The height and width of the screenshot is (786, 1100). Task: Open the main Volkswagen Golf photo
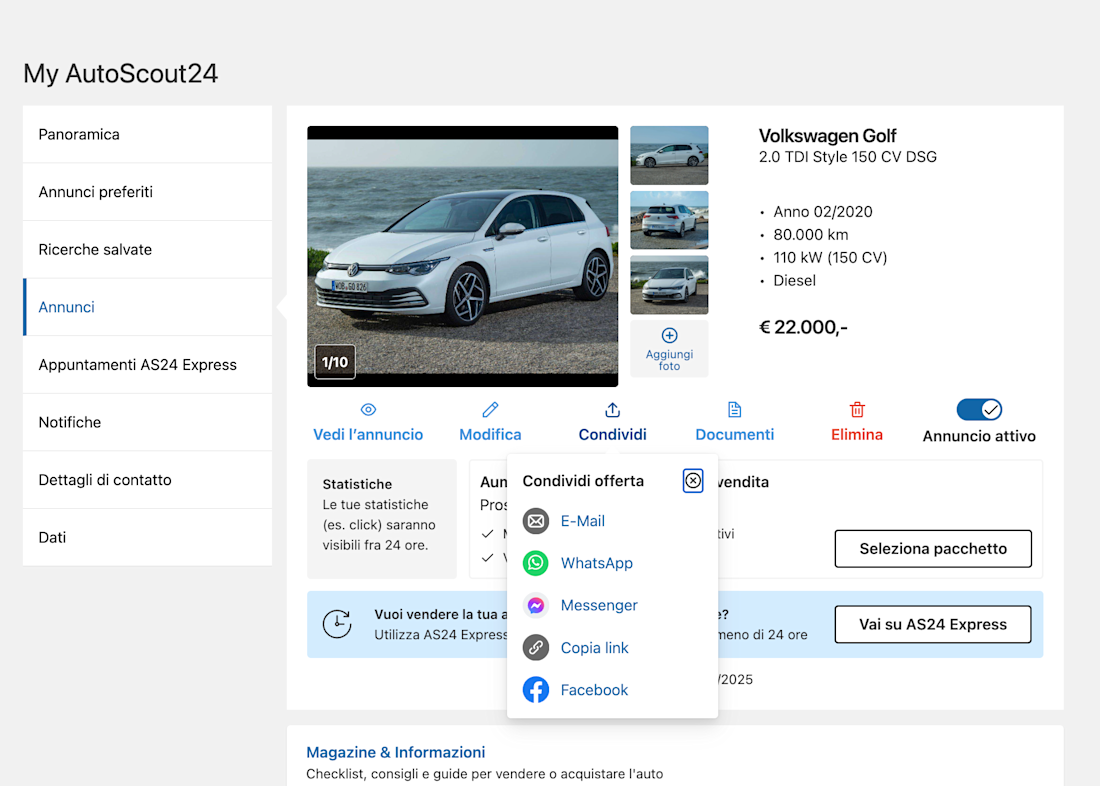(x=462, y=256)
